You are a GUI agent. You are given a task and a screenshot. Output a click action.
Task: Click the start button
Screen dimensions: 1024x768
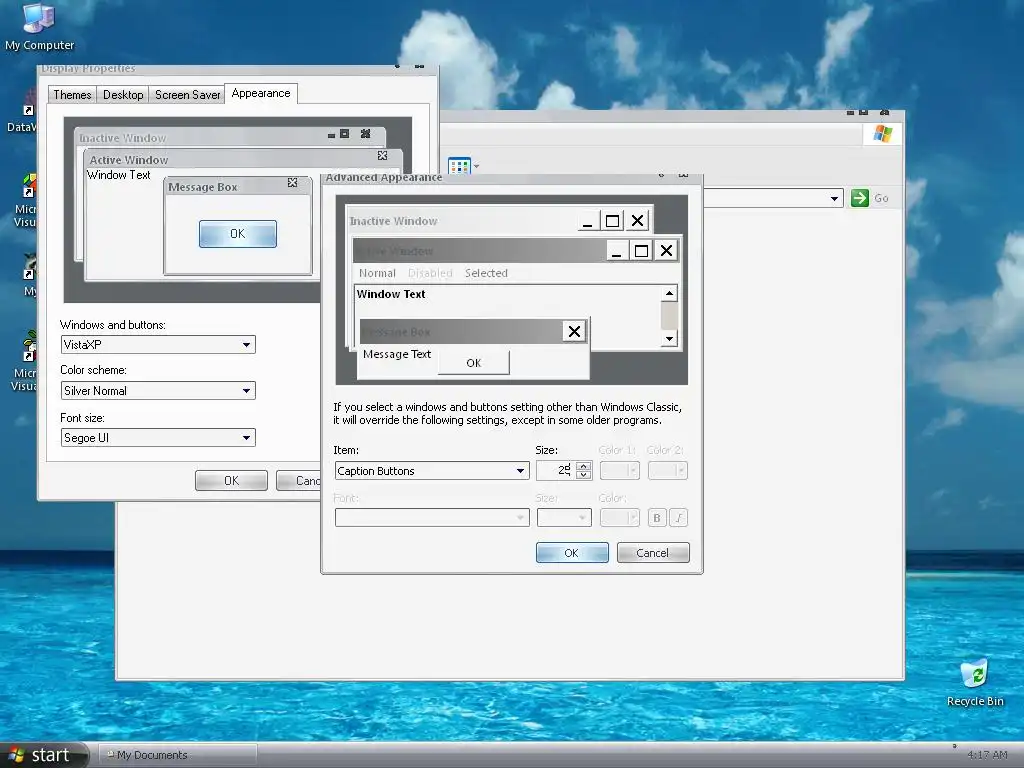click(44, 755)
